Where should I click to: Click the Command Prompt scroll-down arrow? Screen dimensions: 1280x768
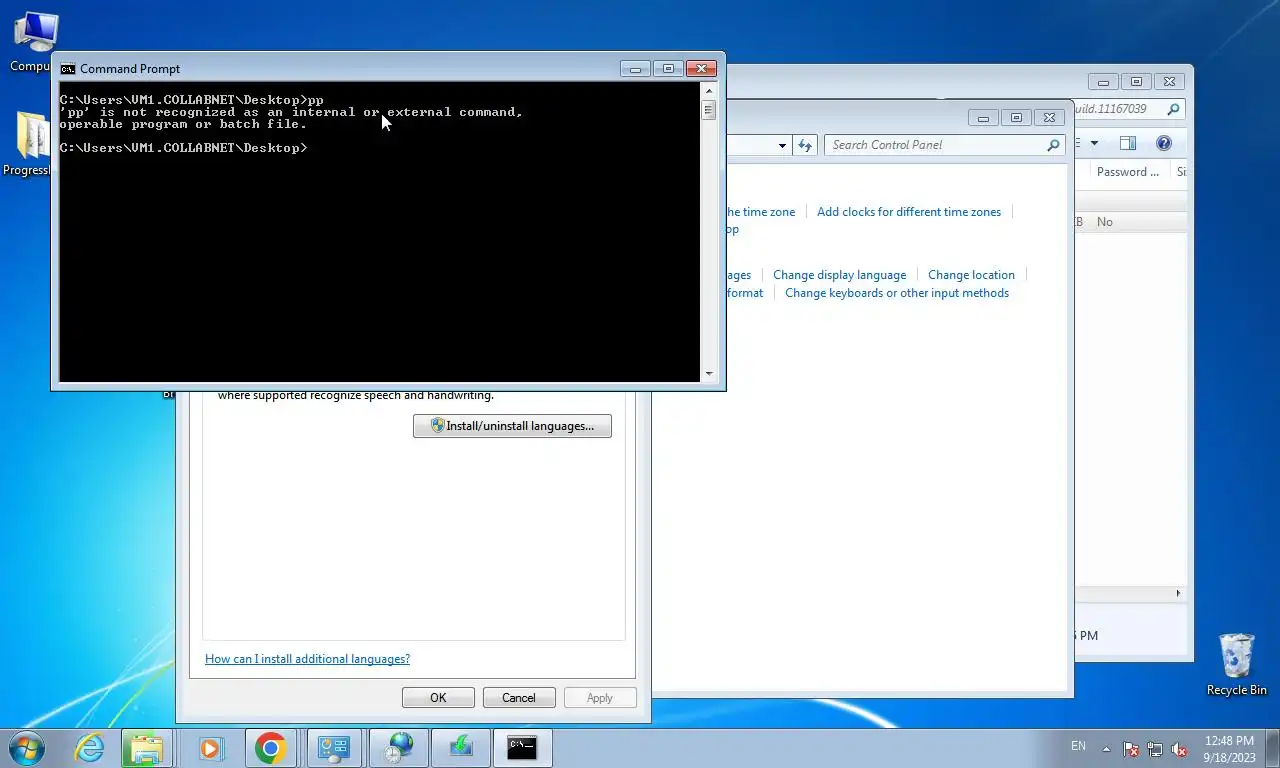709,374
